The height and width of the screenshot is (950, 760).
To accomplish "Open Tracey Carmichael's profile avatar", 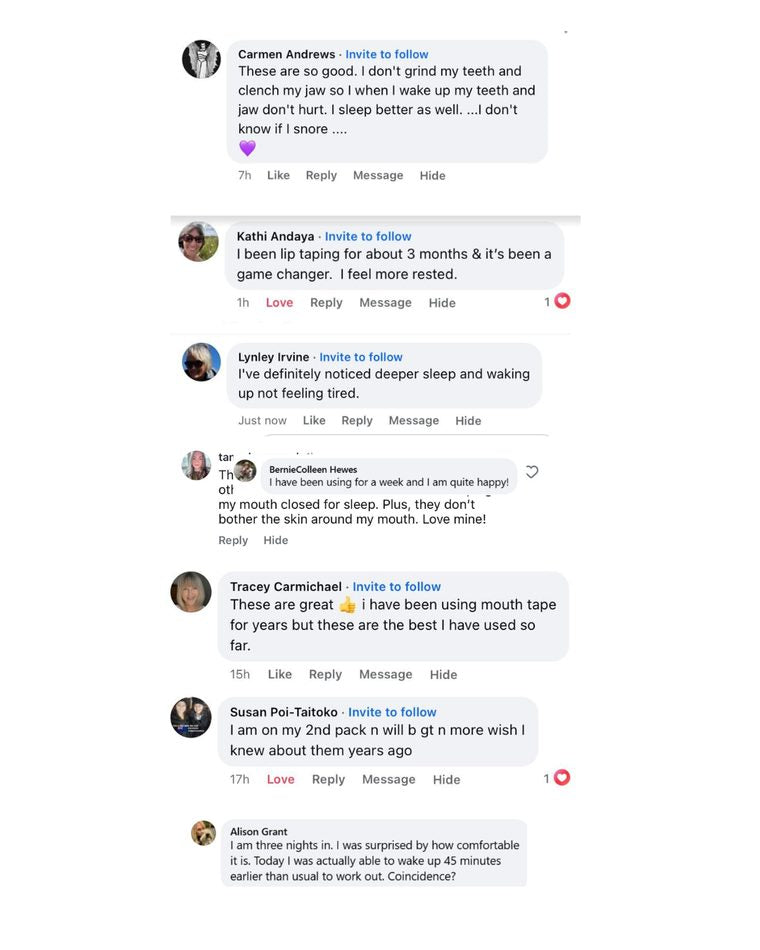I will point(191,592).
